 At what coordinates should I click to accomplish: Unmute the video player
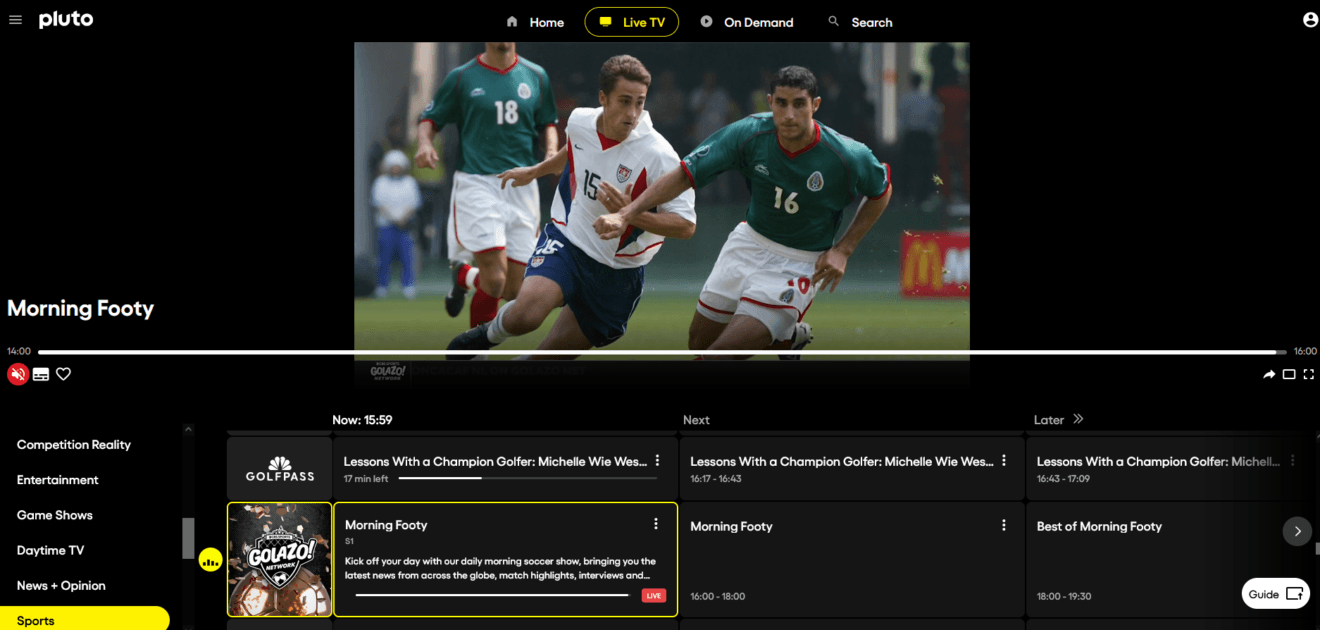pos(17,373)
